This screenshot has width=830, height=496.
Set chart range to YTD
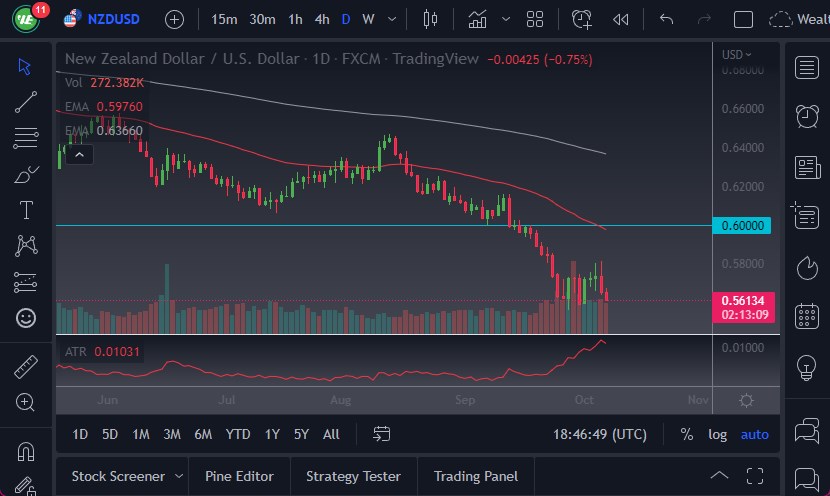[x=238, y=434]
